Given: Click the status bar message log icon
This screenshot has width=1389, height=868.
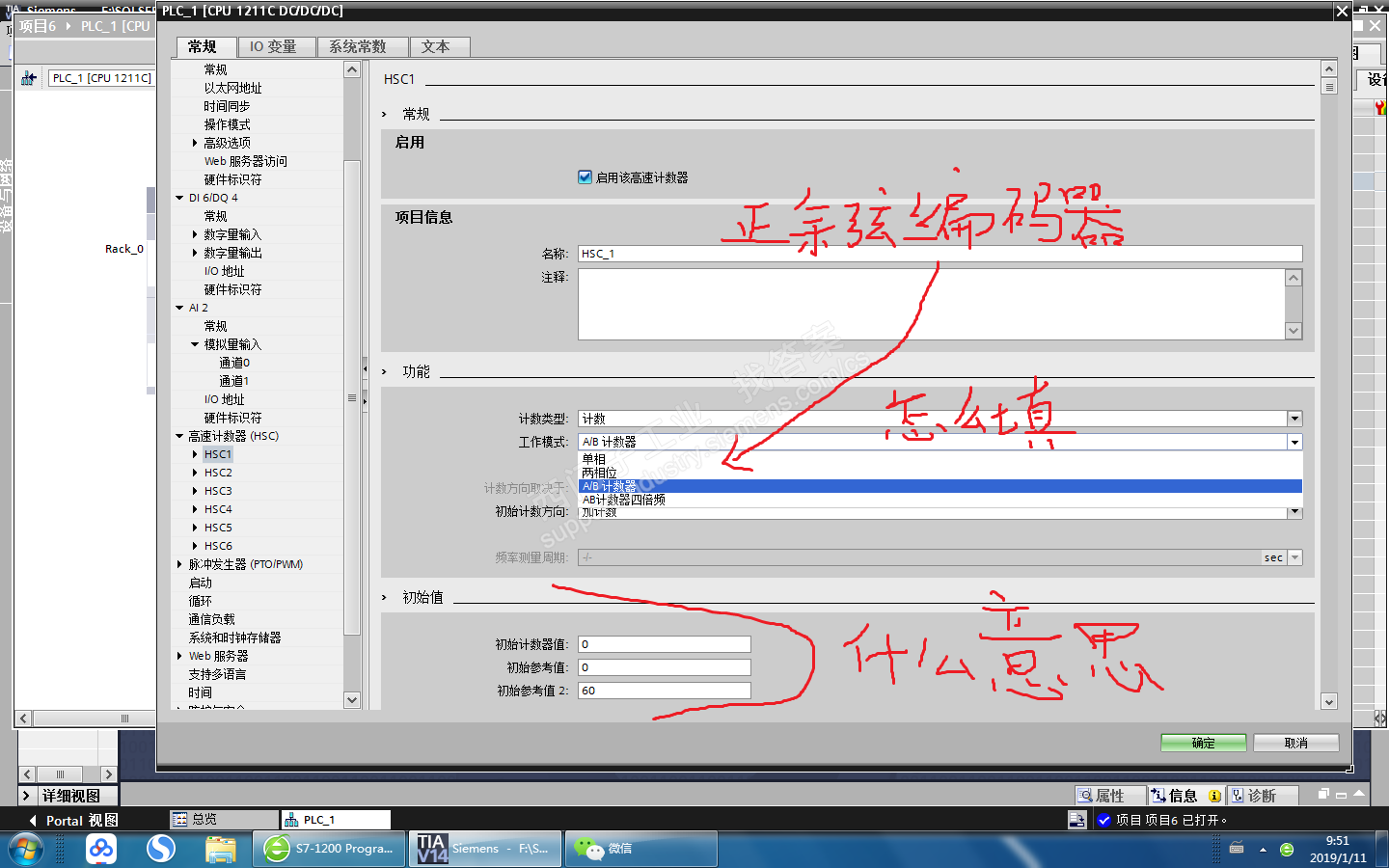Looking at the screenshot, I should (1077, 820).
